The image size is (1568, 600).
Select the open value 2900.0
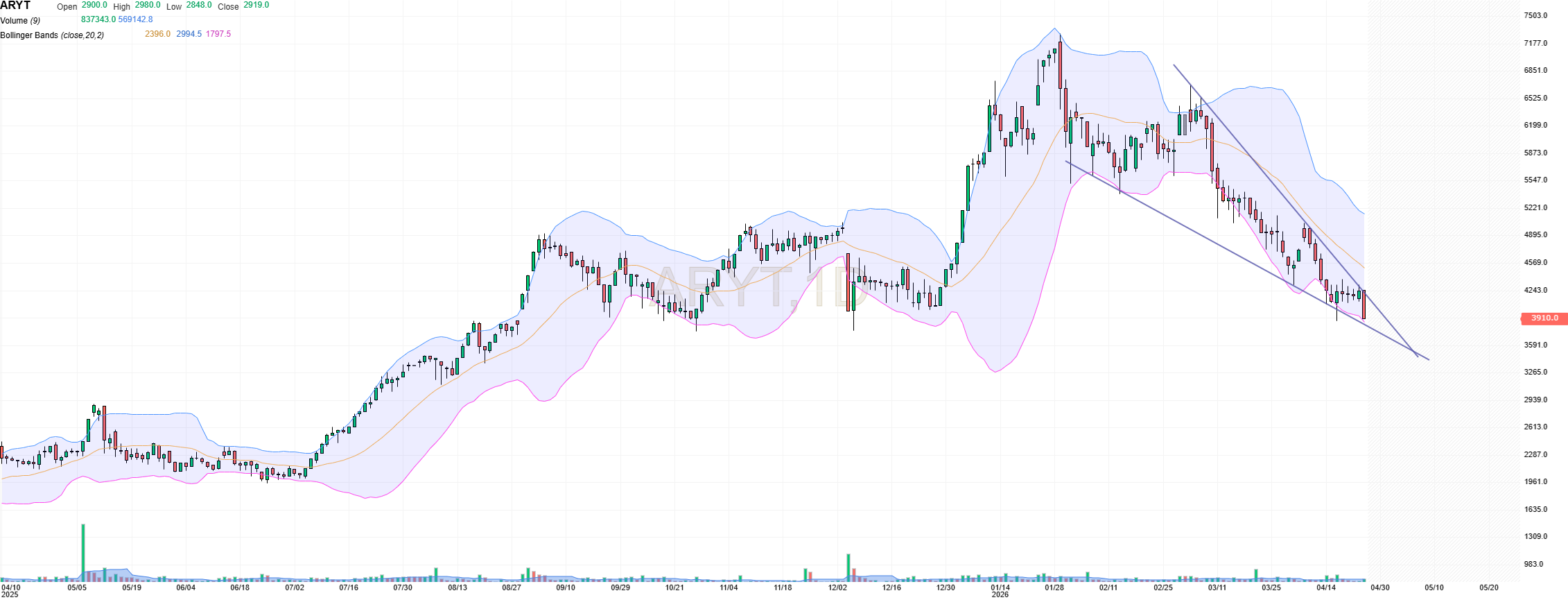coord(94,5)
